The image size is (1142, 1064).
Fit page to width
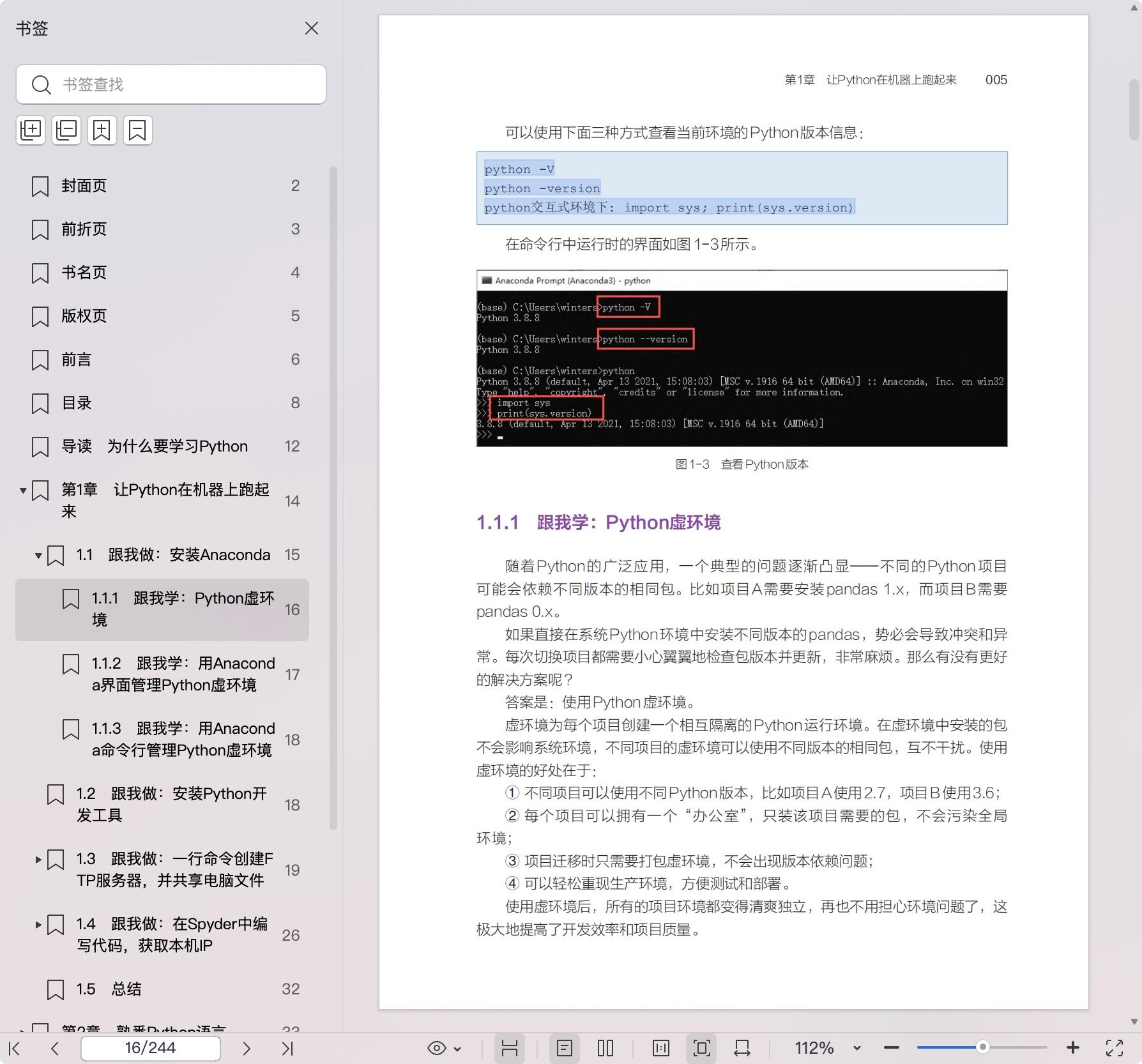click(x=742, y=1048)
